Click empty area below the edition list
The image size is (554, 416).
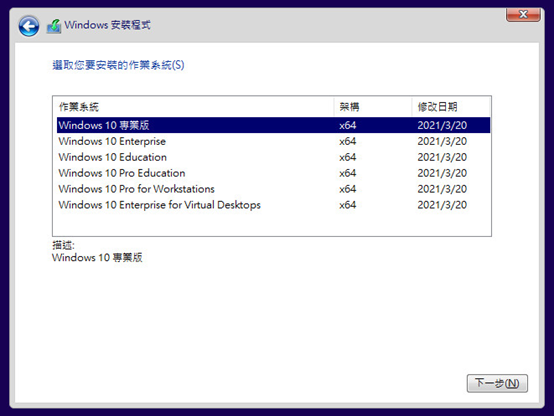click(x=272, y=224)
